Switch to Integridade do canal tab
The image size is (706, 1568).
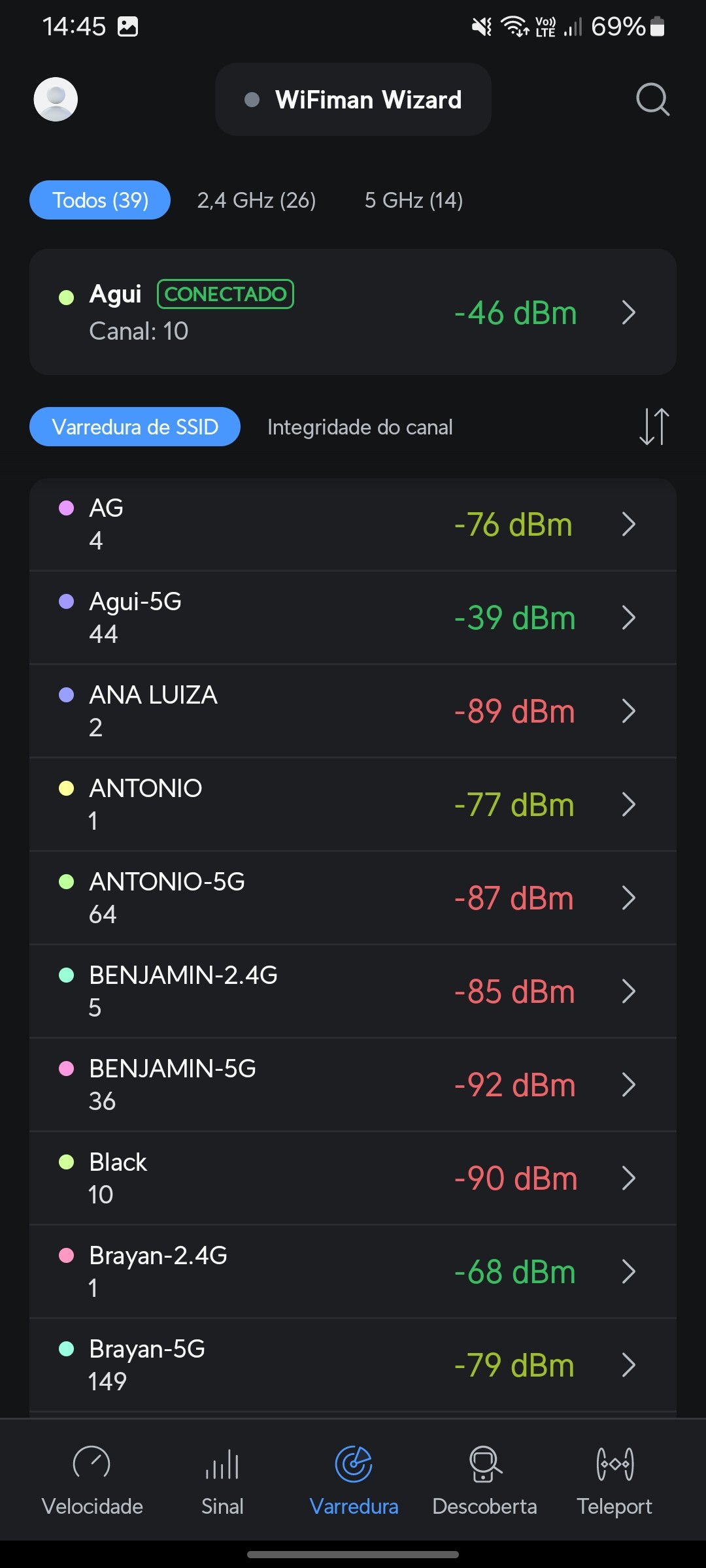pyautogui.click(x=360, y=427)
